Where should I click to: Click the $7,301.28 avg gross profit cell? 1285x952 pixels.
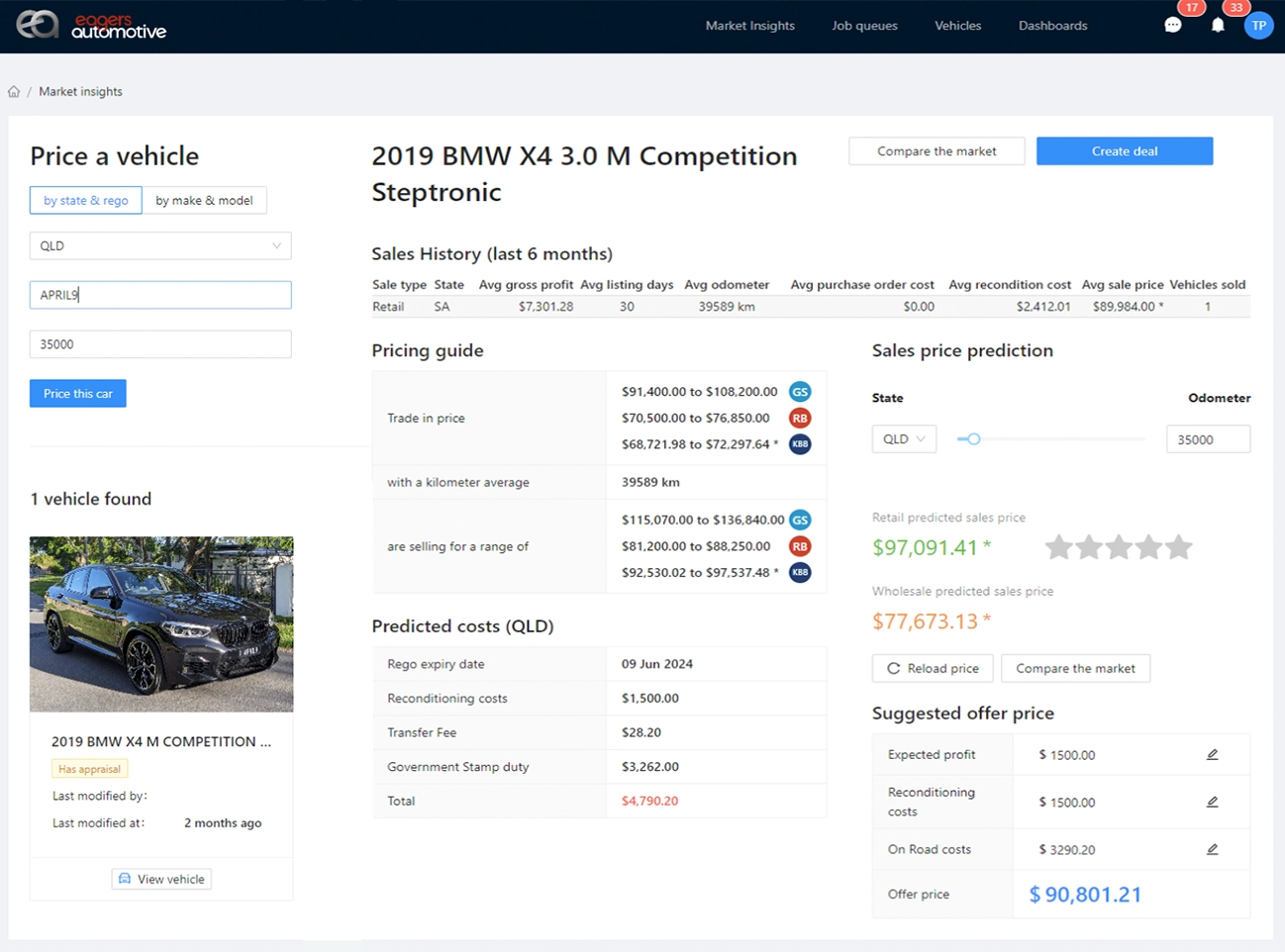pyautogui.click(x=545, y=307)
